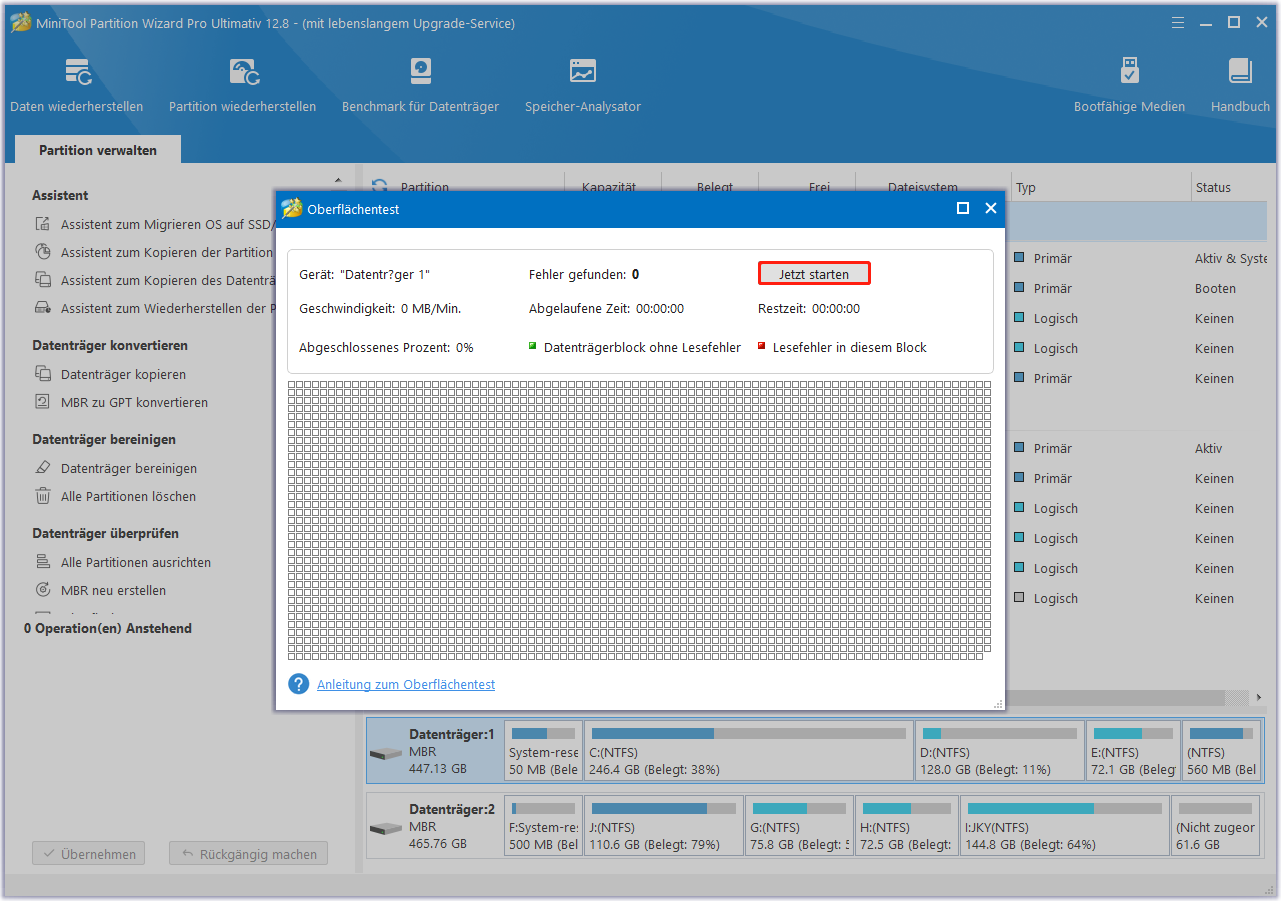Select (NTFS) 560 MB partition block
This screenshot has width=1281, height=901.
pos(1222,751)
